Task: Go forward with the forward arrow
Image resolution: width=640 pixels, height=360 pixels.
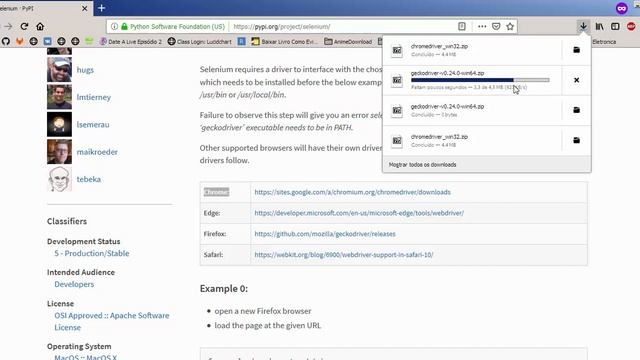Action: coord(9,27)
